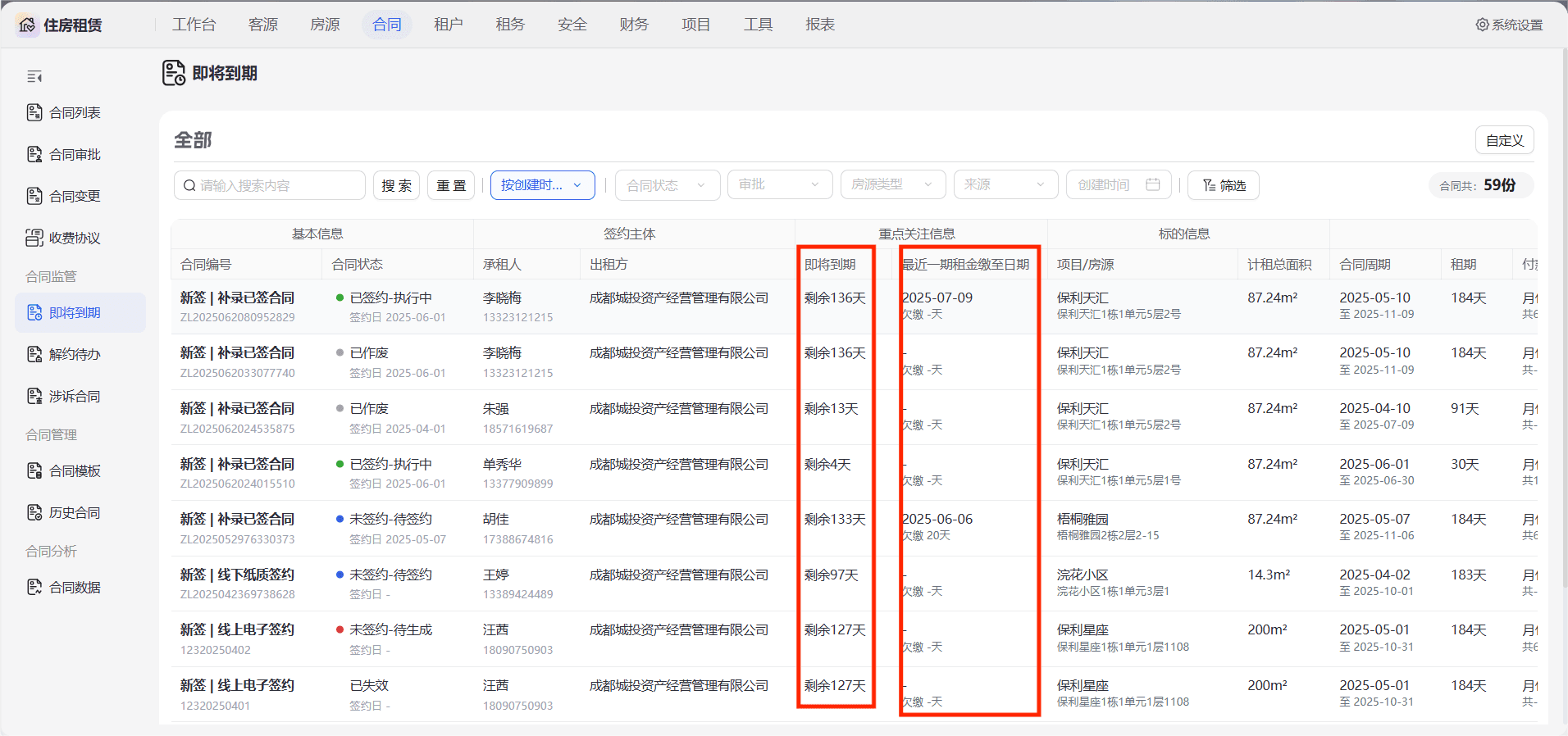Click the 解约待办 sidebar icon

(34, 354)
